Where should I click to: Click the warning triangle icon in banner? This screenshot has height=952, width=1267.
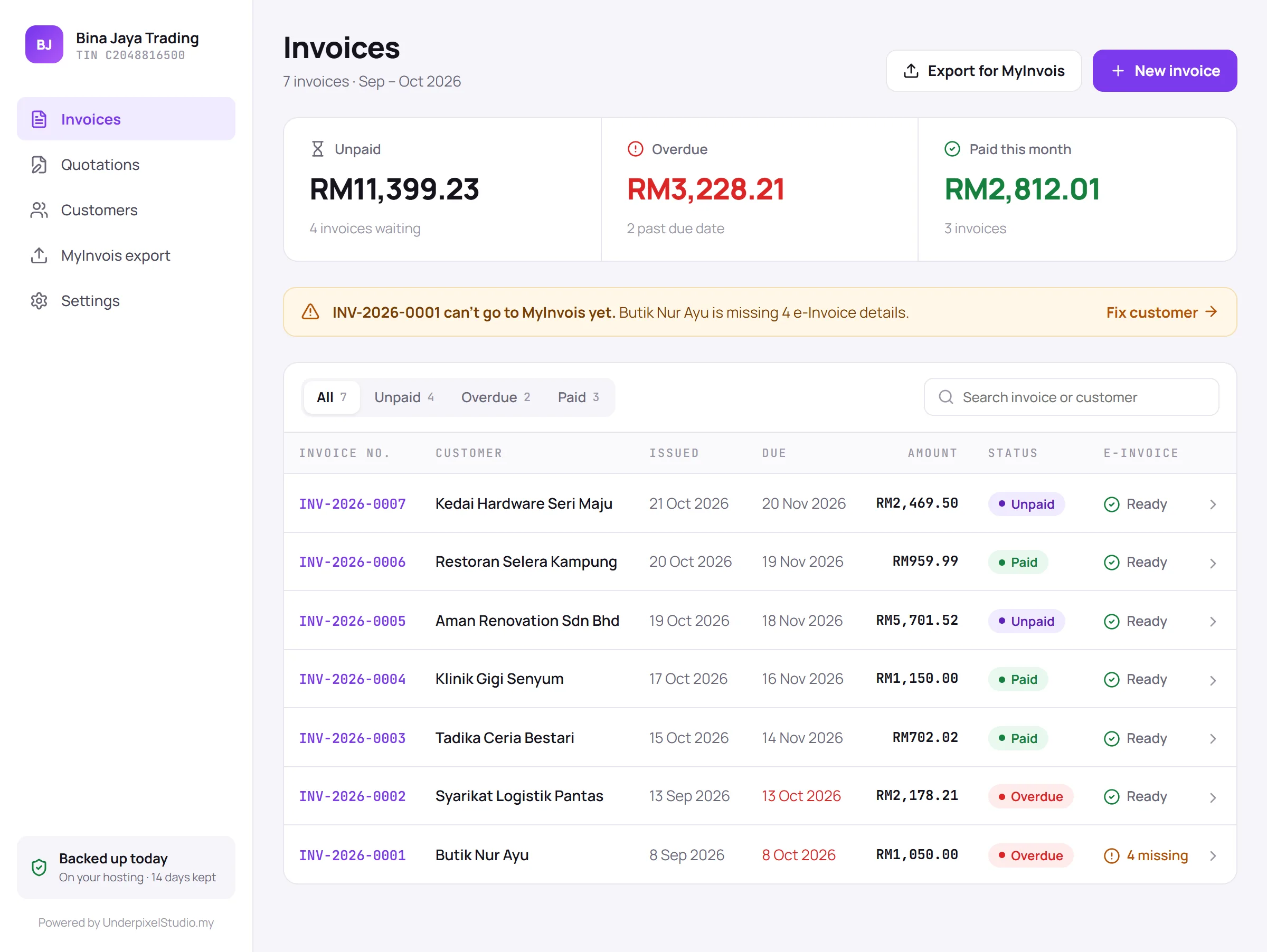[x=310, y=312]
